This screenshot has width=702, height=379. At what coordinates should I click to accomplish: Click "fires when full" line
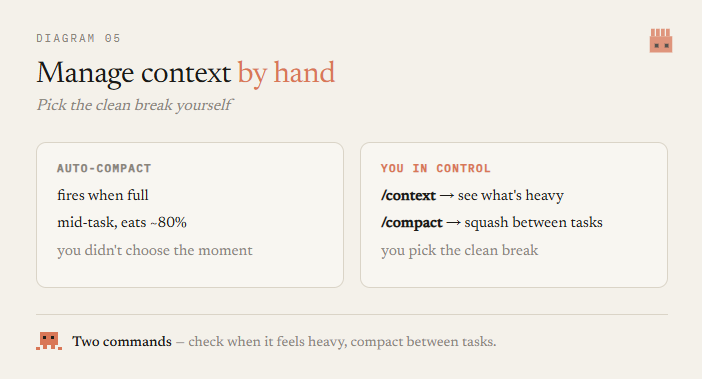click(103, 196)
